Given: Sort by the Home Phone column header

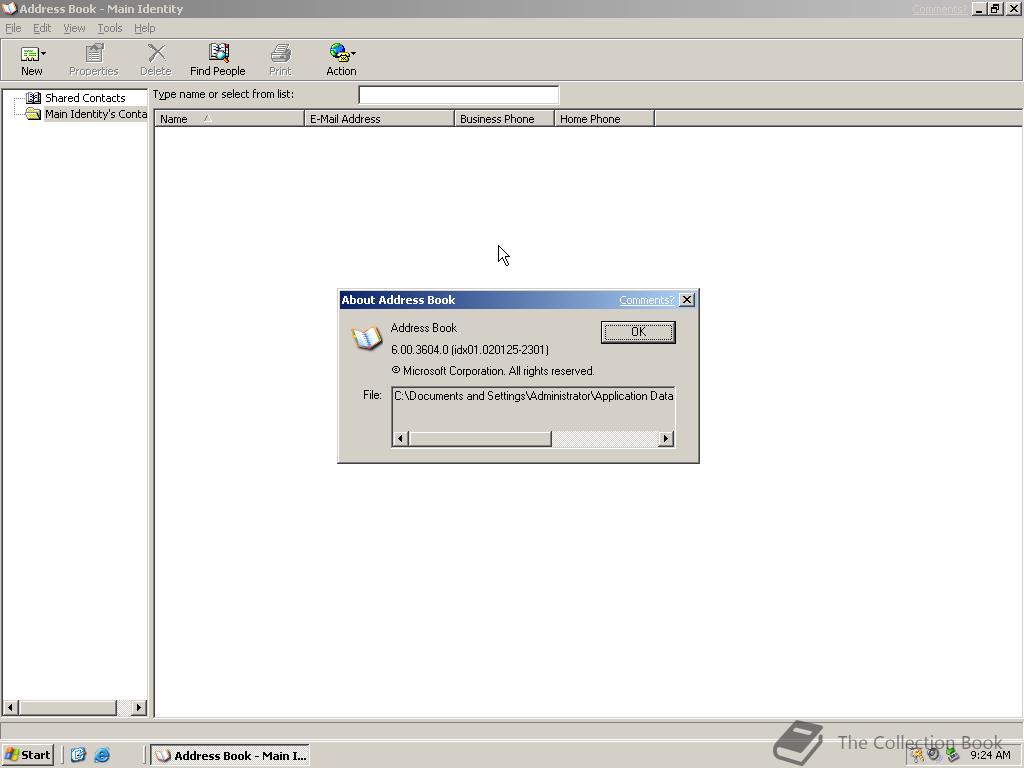Looking at the screenshot, I should point(604,119).
